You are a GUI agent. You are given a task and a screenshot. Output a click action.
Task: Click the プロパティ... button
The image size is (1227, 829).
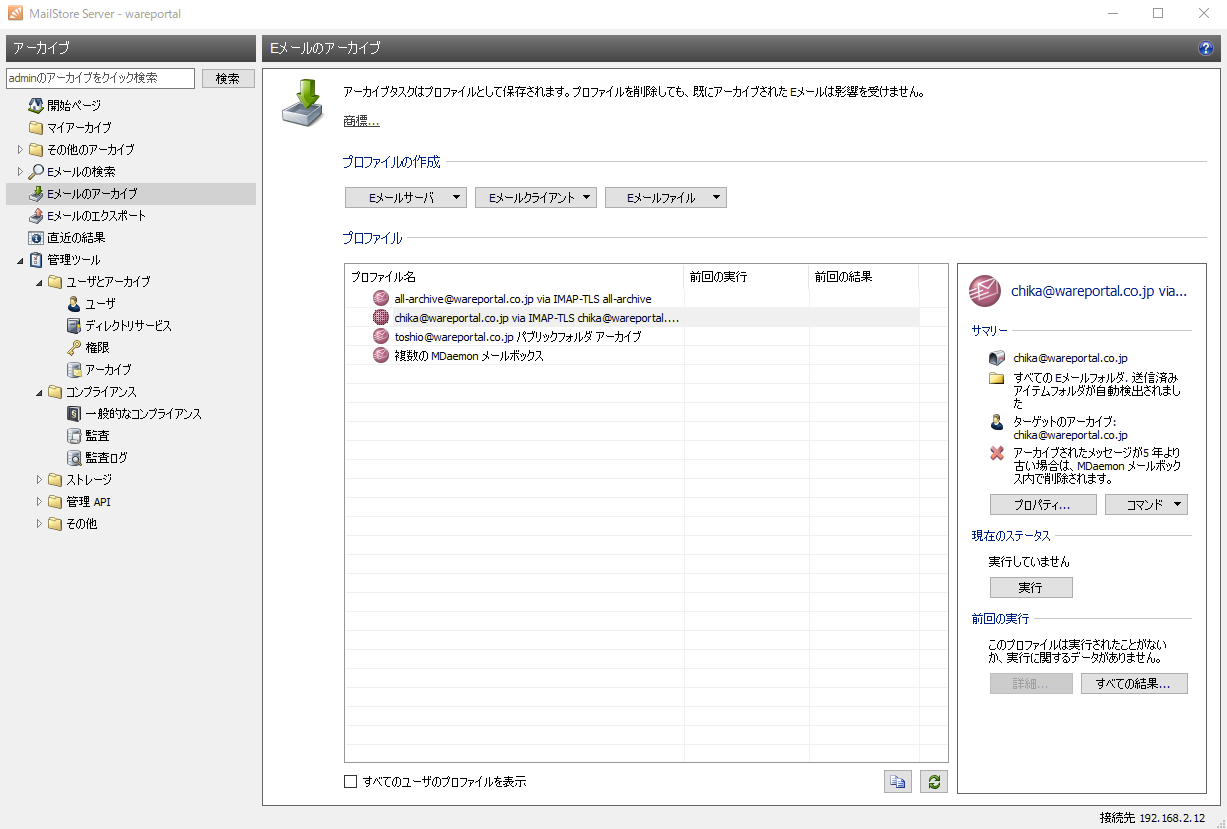click(1043, 505)
